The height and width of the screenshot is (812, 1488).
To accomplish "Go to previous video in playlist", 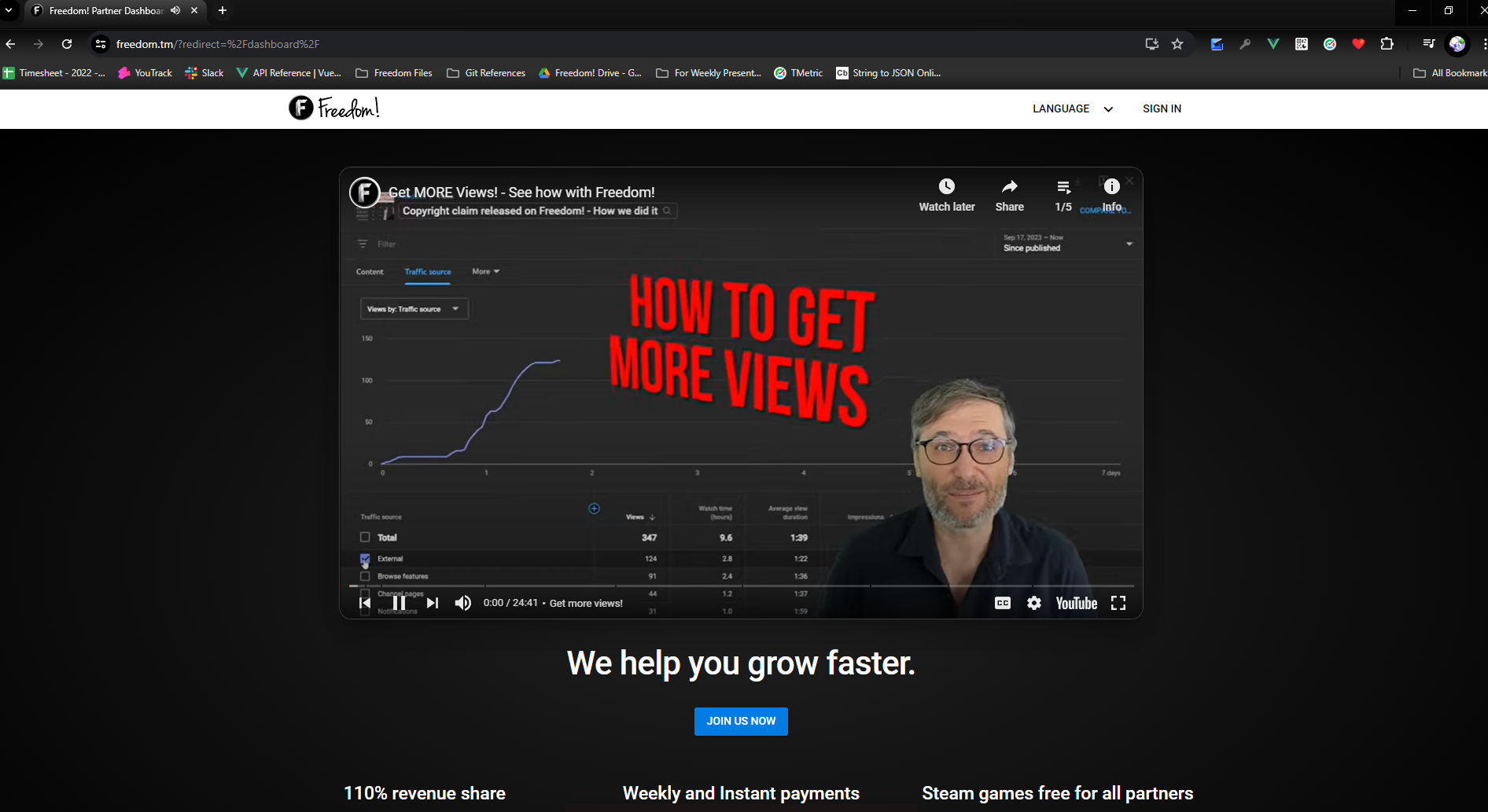I will [x=365, y=603].
